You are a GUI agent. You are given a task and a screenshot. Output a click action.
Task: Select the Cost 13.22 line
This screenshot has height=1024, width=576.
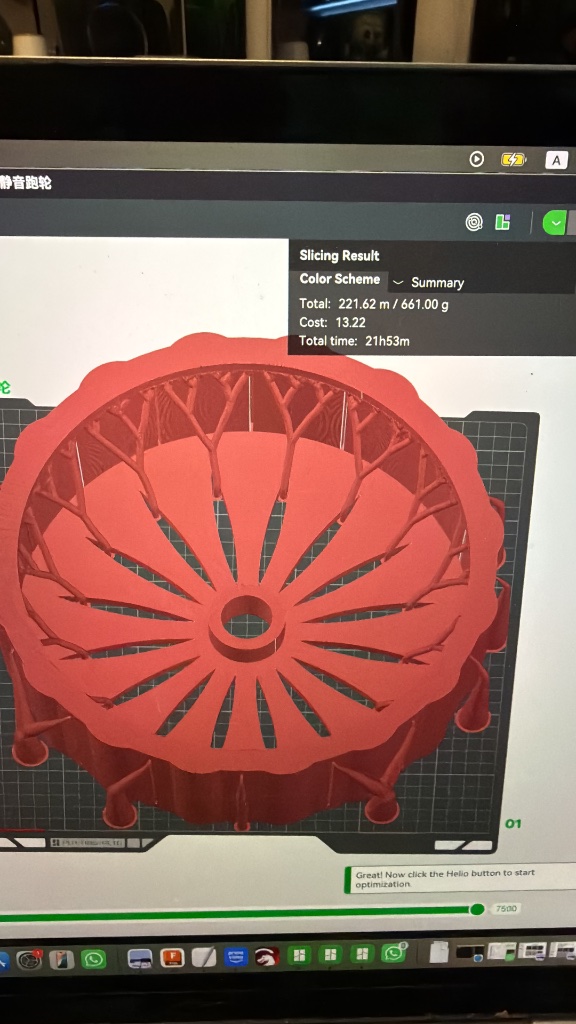332,322
